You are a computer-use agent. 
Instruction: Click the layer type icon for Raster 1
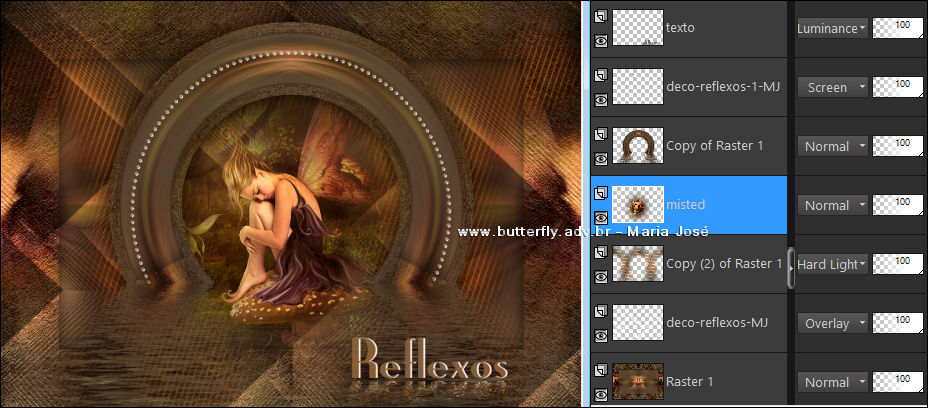(601, 370)
